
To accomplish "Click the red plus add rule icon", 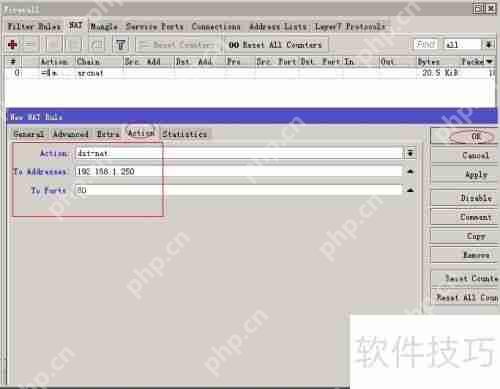I will (x=13, y=44).
